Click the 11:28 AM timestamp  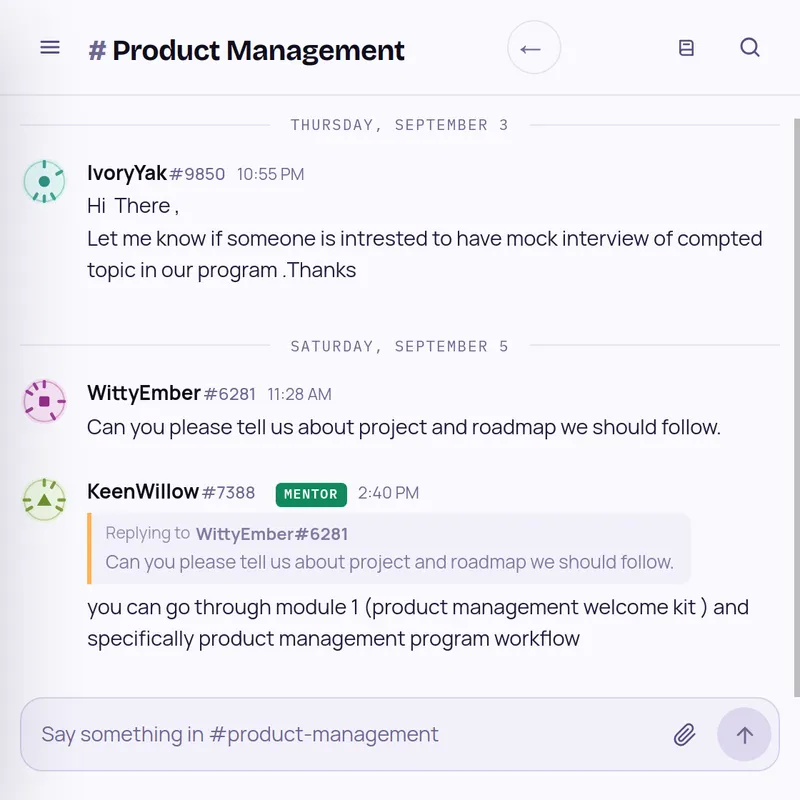[299, 394]
